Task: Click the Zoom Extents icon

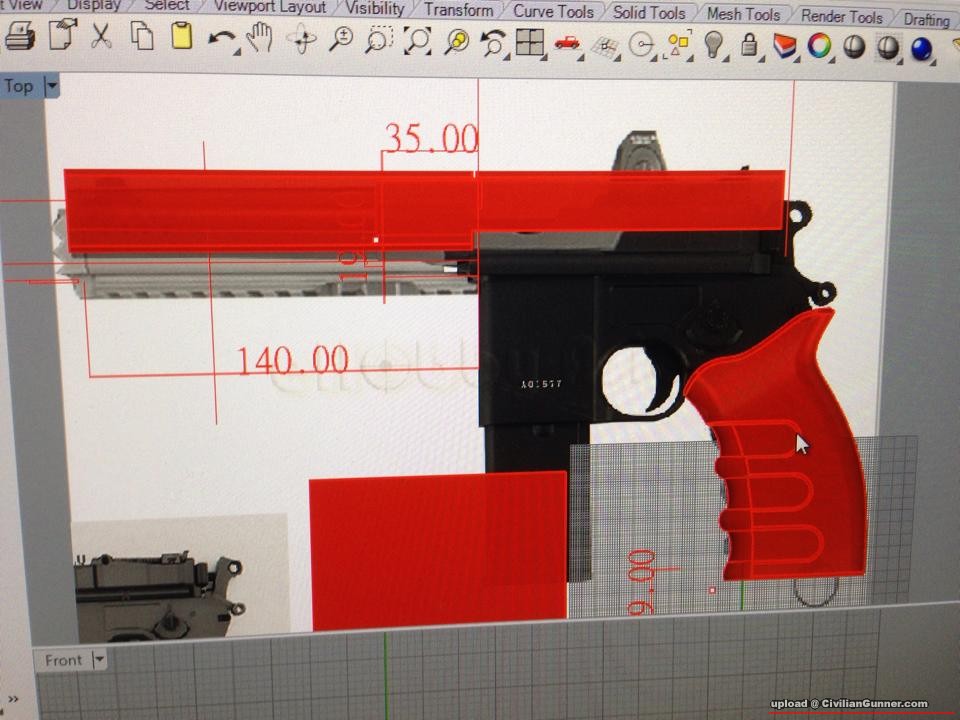Action: (418, 41)
